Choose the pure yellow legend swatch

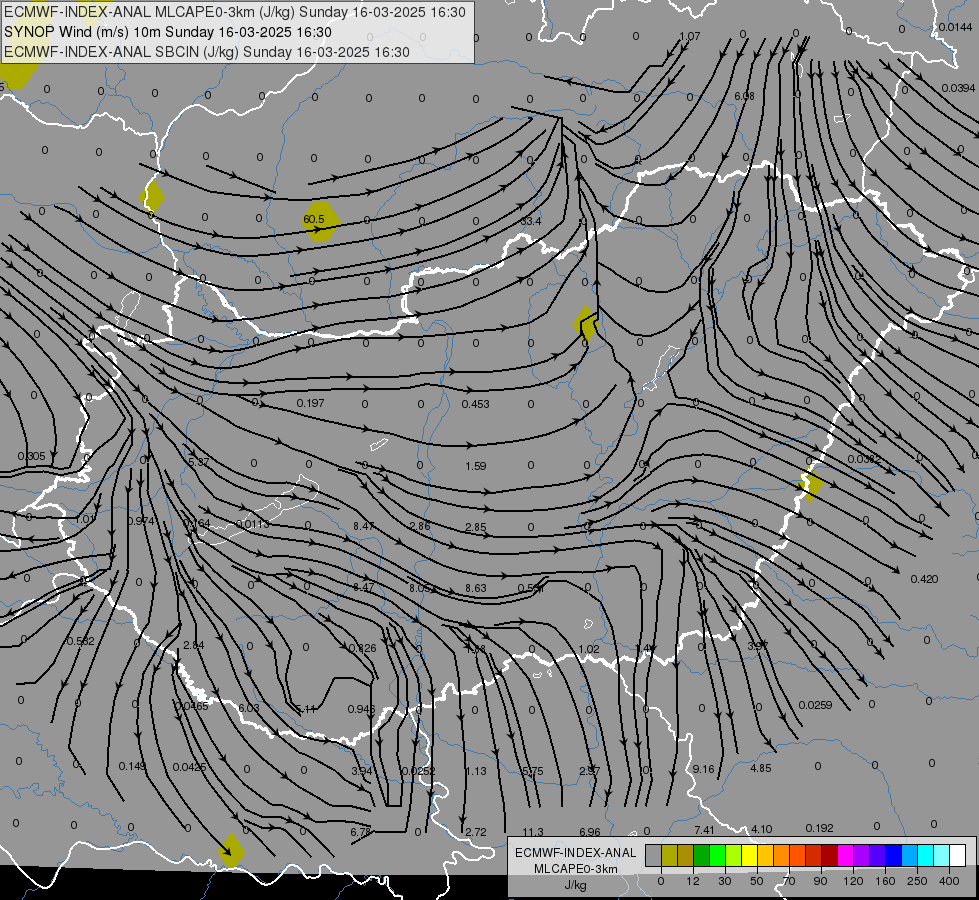pos(749,855)
